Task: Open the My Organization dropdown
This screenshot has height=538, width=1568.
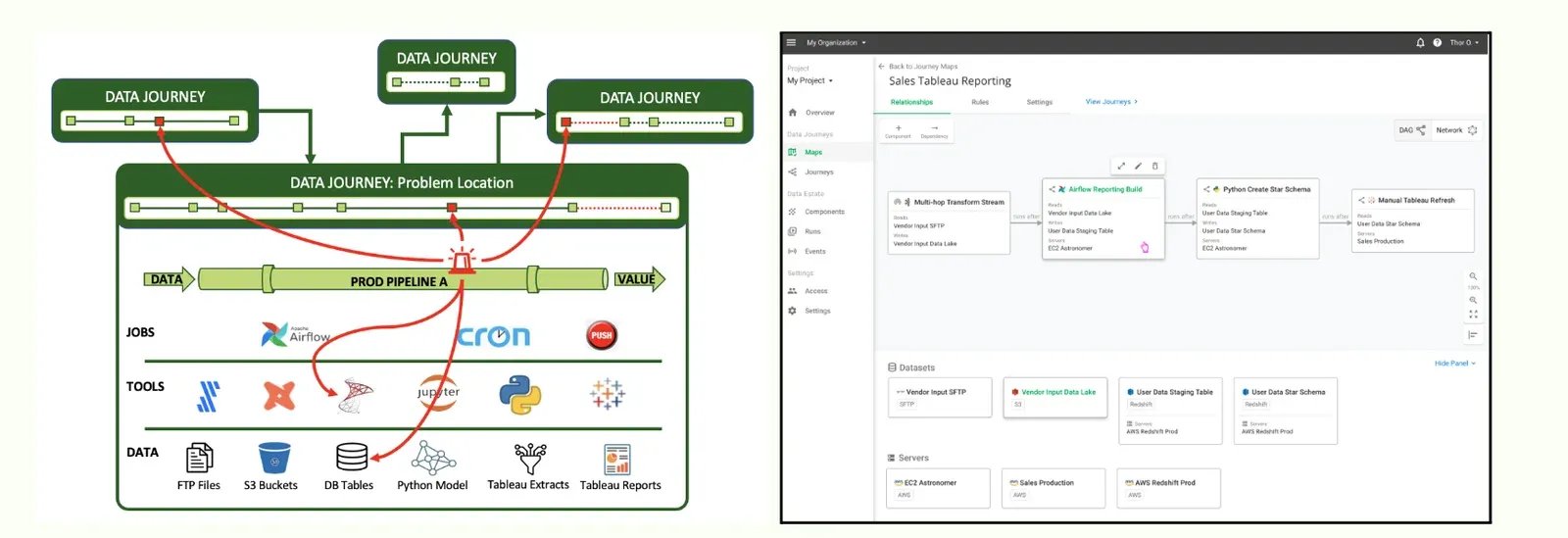Action: click(x=836, y=42)
